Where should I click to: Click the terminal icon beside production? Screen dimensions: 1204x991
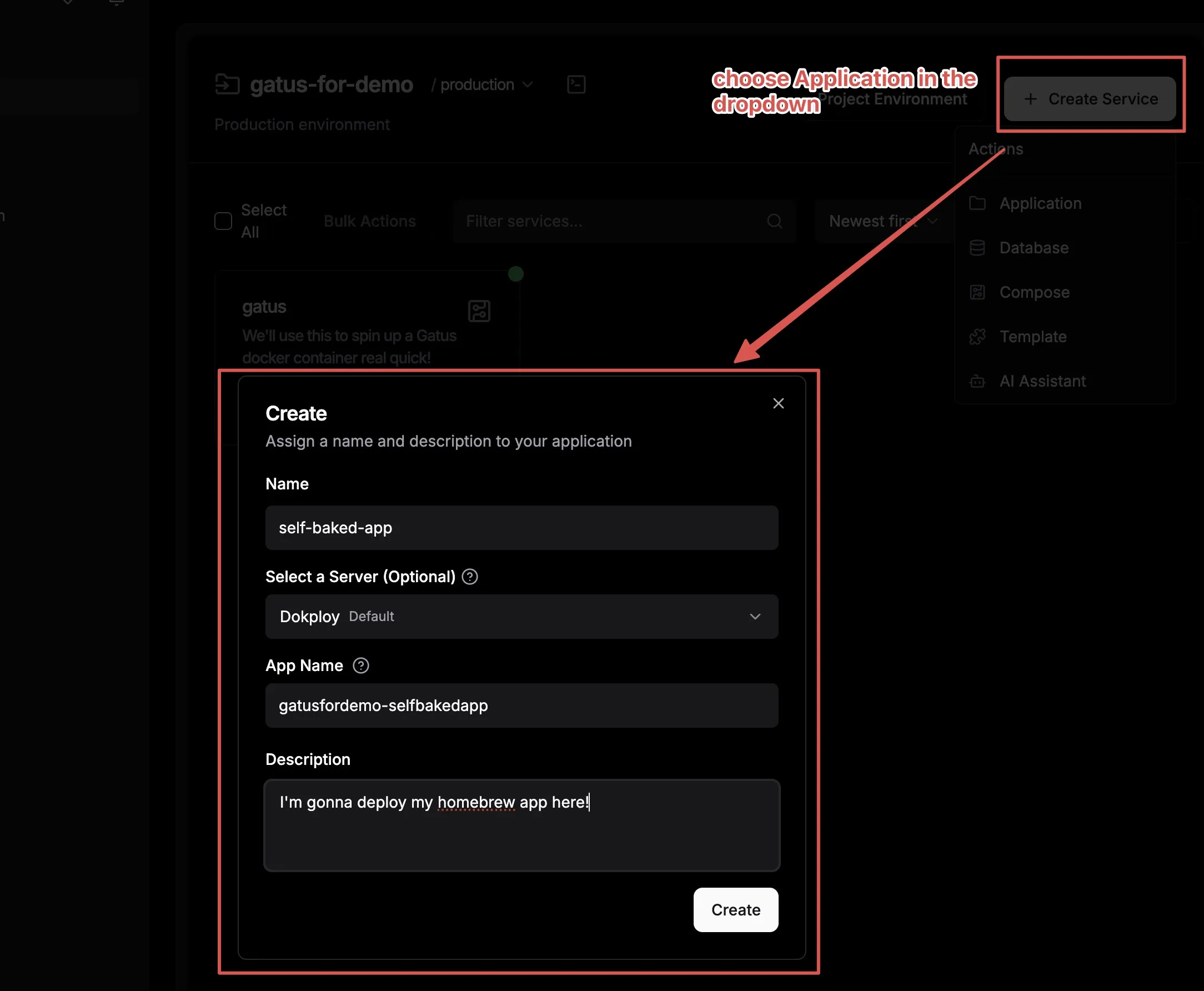(576, 84)
